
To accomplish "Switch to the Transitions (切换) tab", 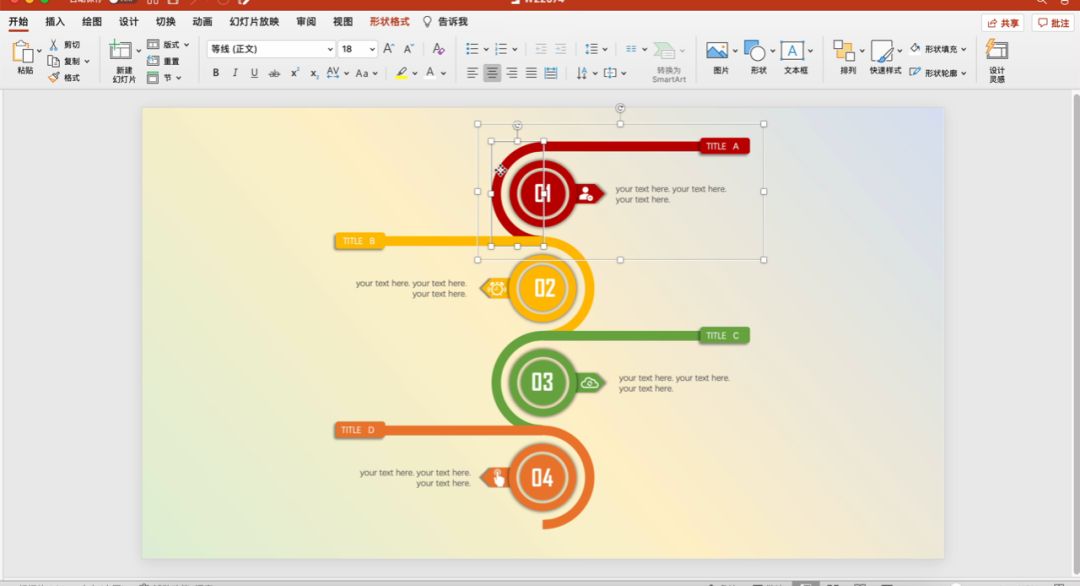I will 165,21.
